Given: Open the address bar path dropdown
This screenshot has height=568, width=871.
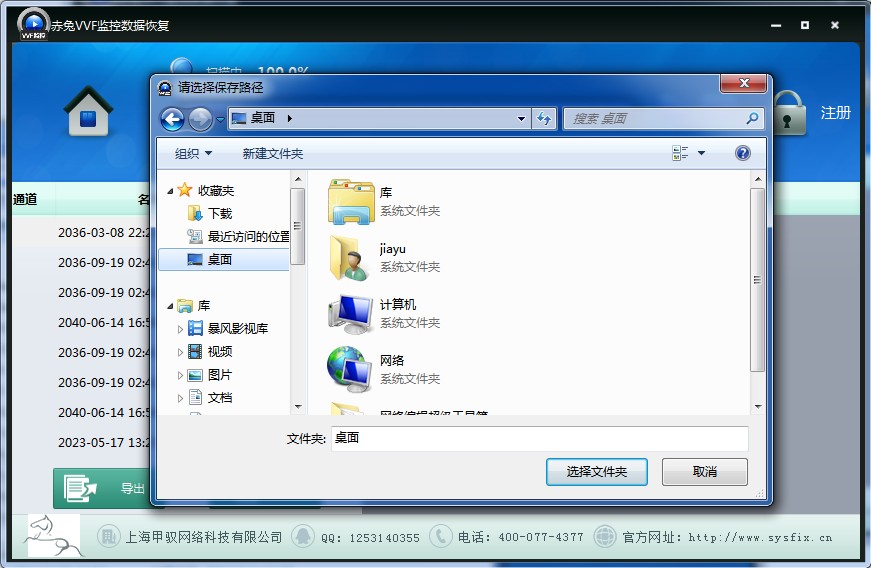Looking at the screenshot, I should click(521, 119).
